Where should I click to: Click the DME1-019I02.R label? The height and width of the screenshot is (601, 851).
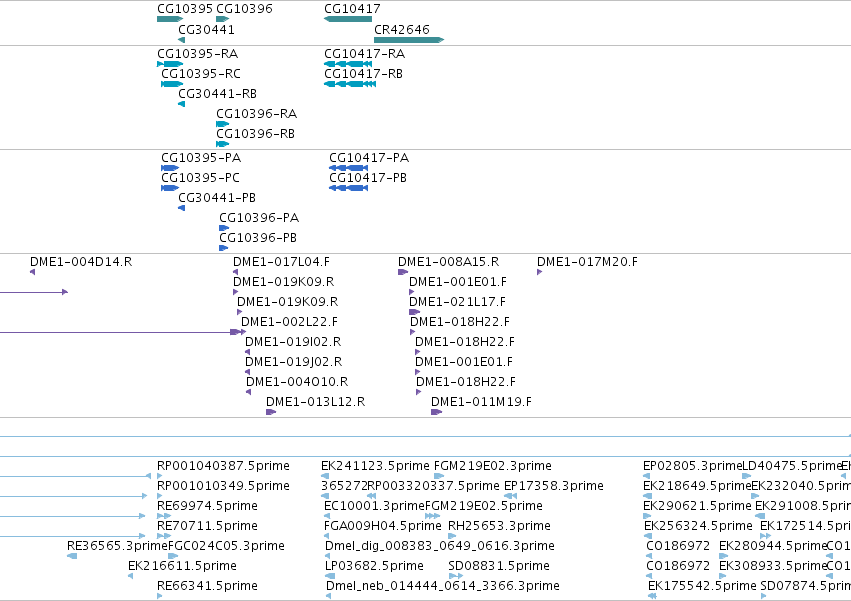(293, 342)
